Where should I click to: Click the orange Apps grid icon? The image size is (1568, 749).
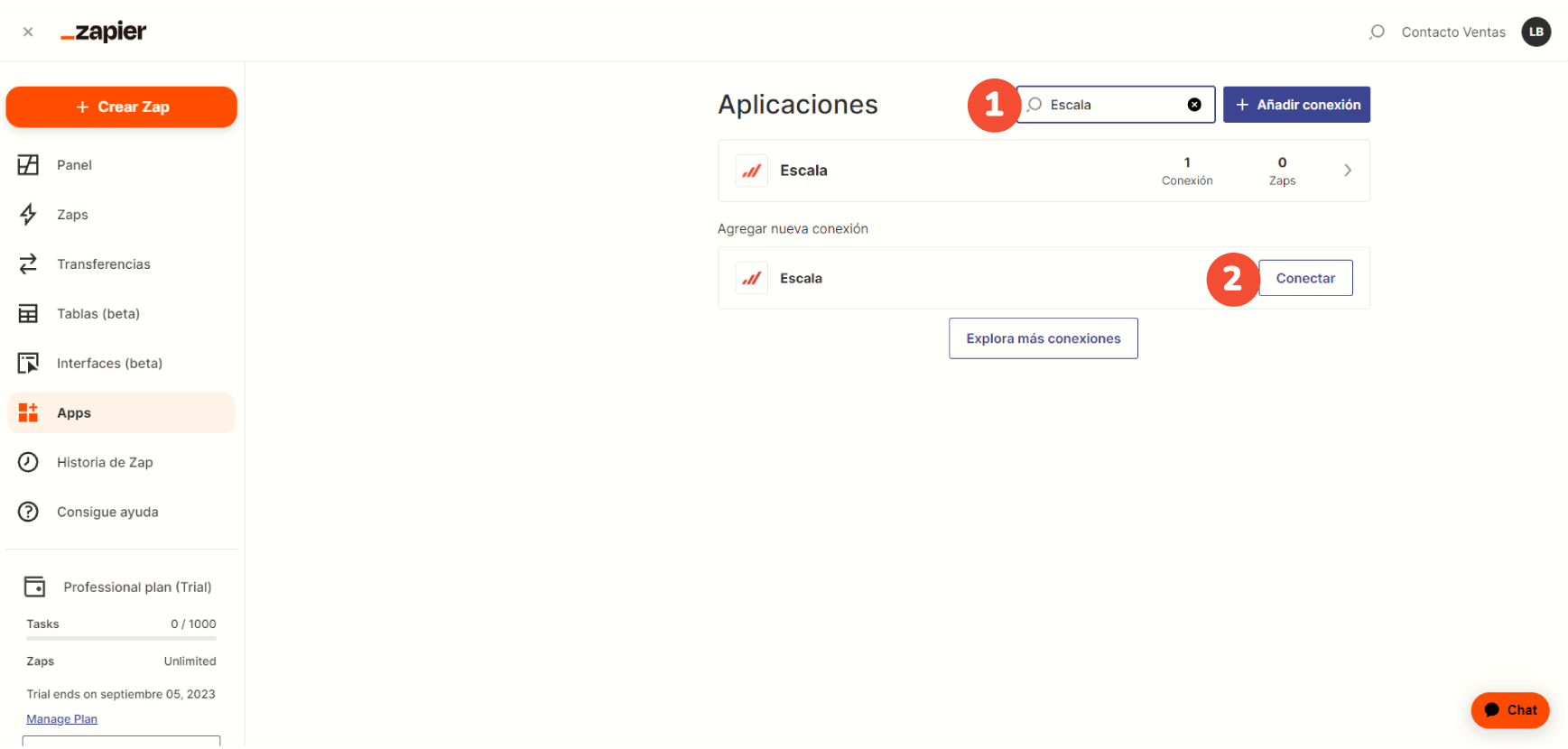tap(28, 412)
